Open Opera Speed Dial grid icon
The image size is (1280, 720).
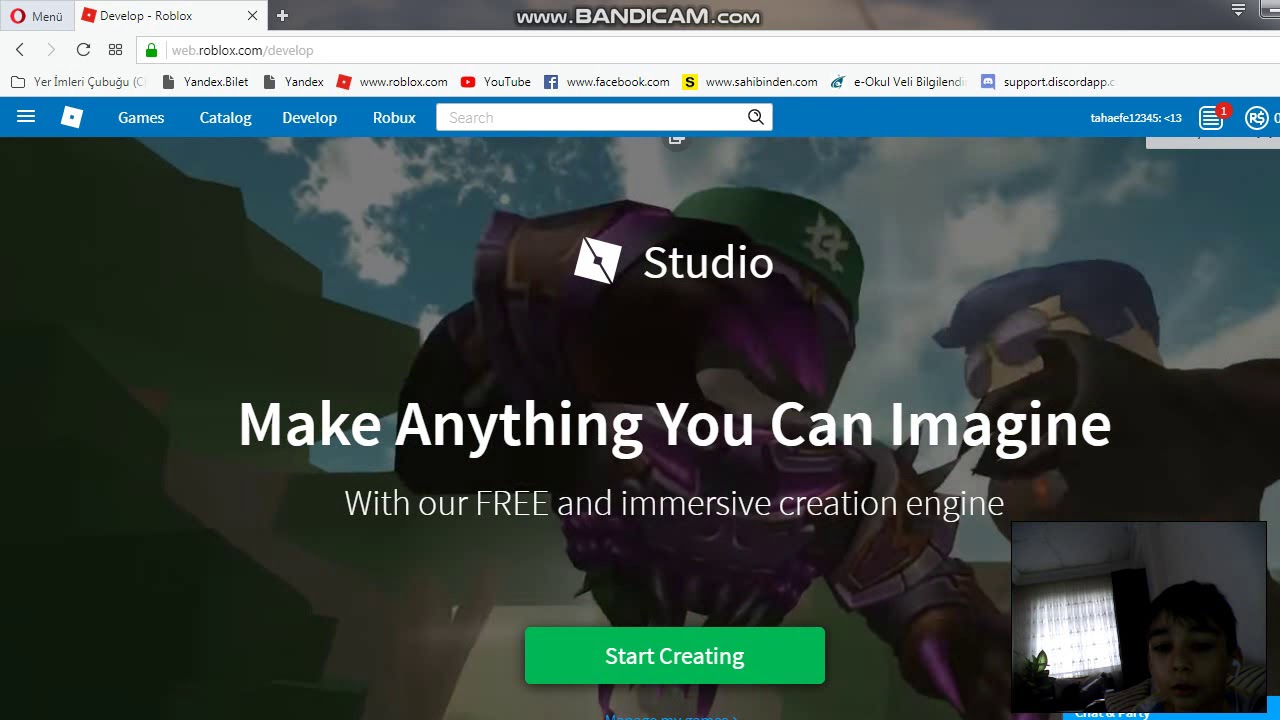115,50
